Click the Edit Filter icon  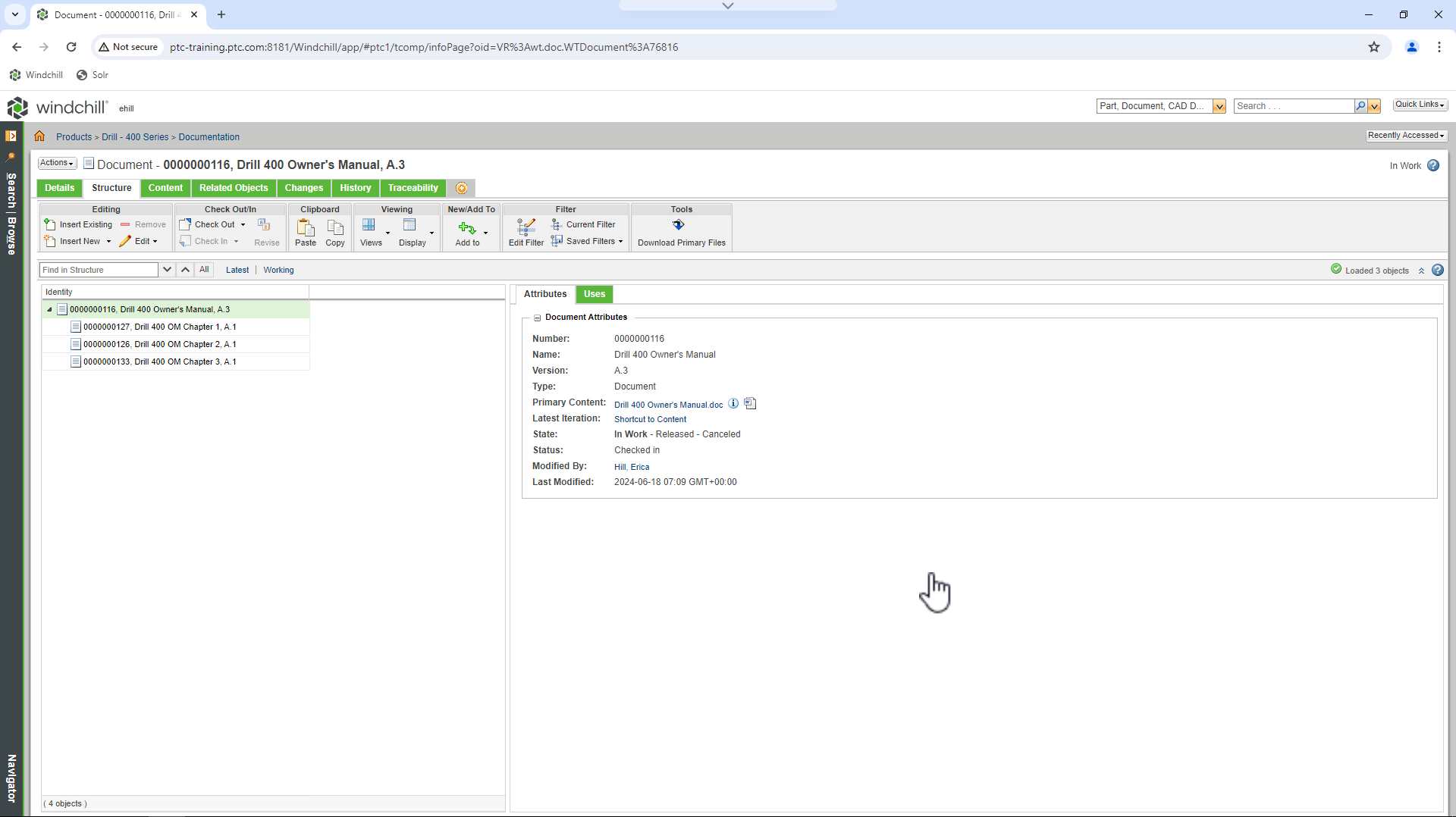pos(526,227)
